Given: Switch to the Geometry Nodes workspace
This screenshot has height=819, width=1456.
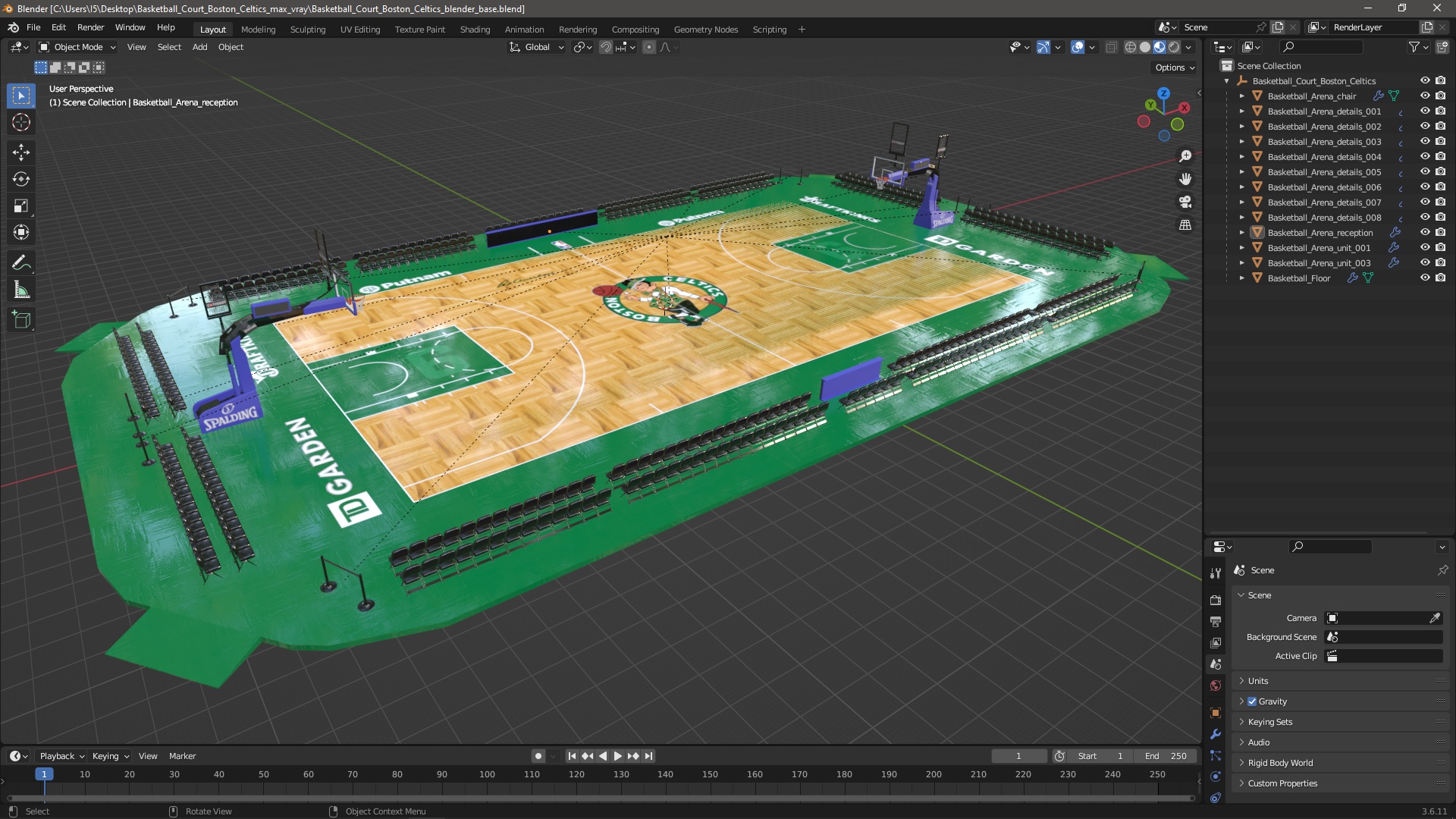Looking at the screenshot, I should [705, 30].
